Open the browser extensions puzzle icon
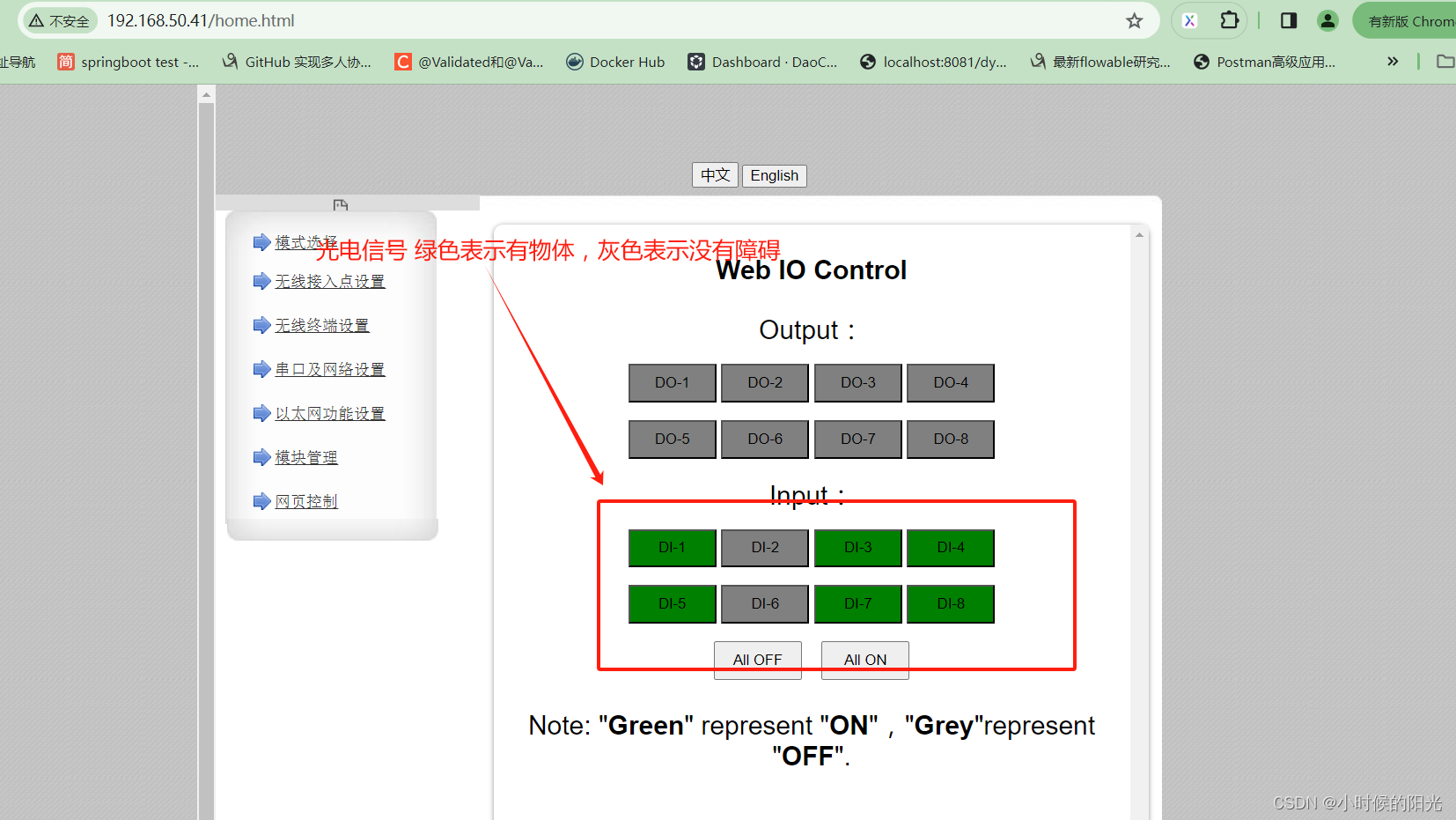Image resolution: width=1456 pixels, height=820 pixels. [x=1229, y=20]
